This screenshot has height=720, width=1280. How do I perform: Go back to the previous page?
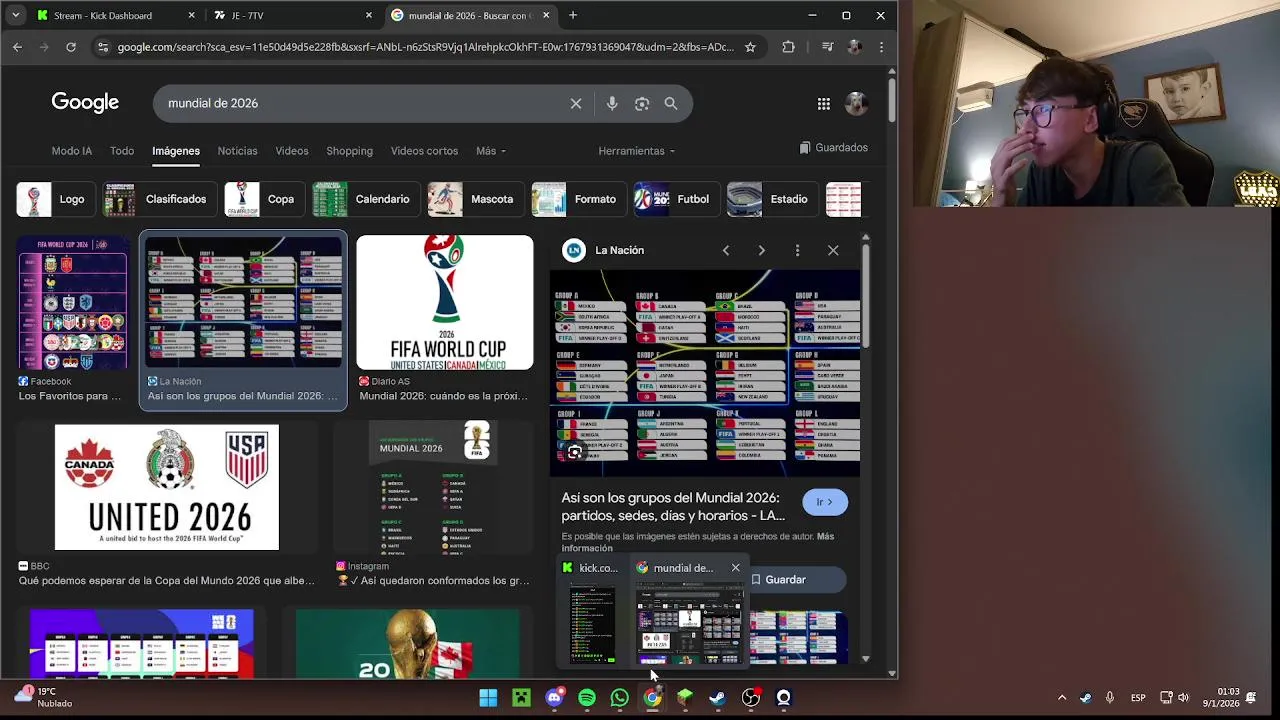(17, 46)
